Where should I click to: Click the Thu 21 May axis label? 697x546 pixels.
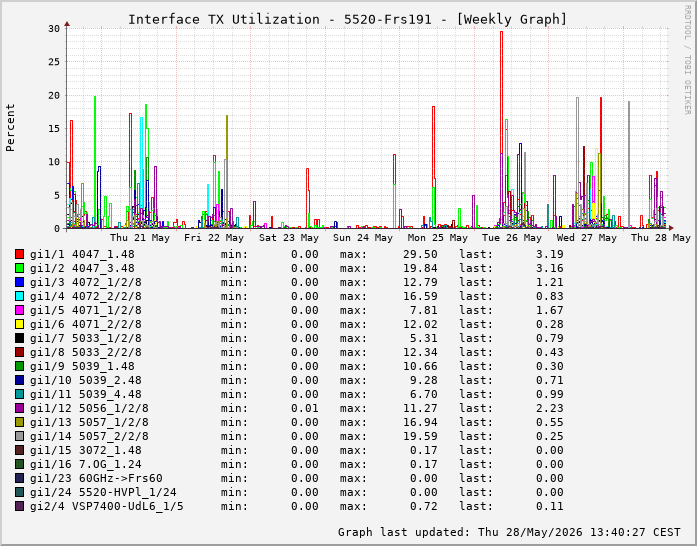pos(140,238)
